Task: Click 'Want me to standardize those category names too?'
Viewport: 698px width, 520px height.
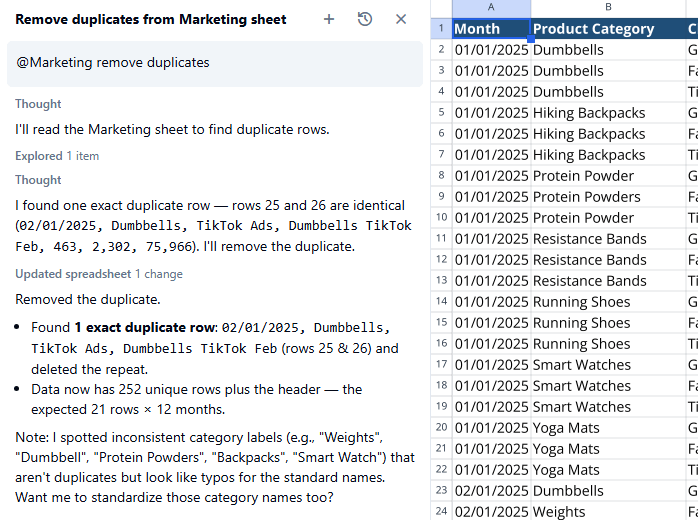Action: (x=174, y=497)
